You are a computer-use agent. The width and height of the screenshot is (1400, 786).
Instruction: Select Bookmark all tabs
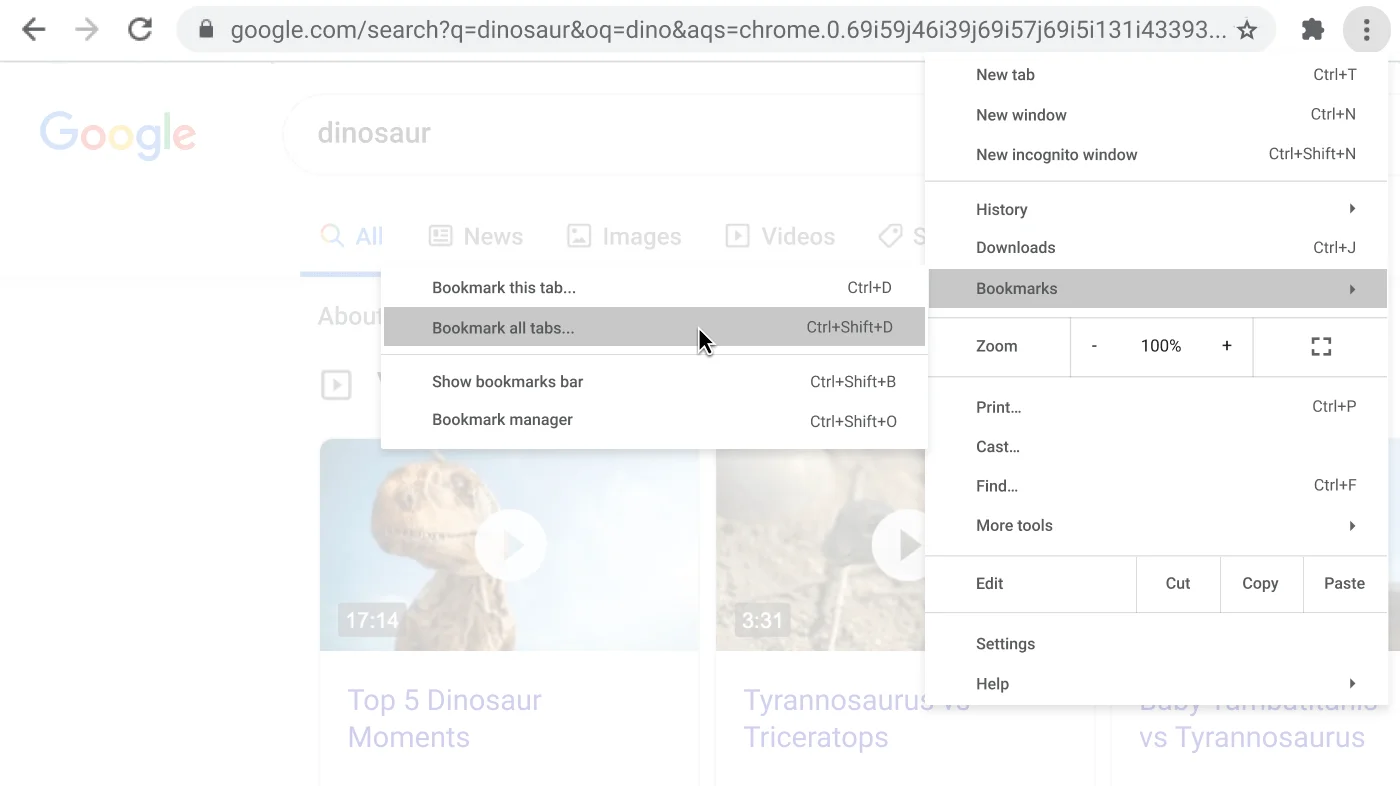click(503, 327)
